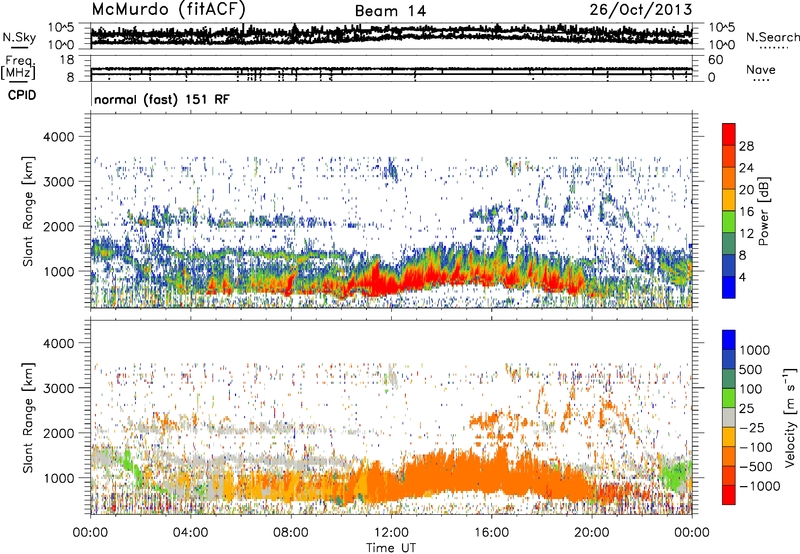Click Slant Range label of velocity panel
Viewport: 800px width, 554px height.
[x=28, y=418]
